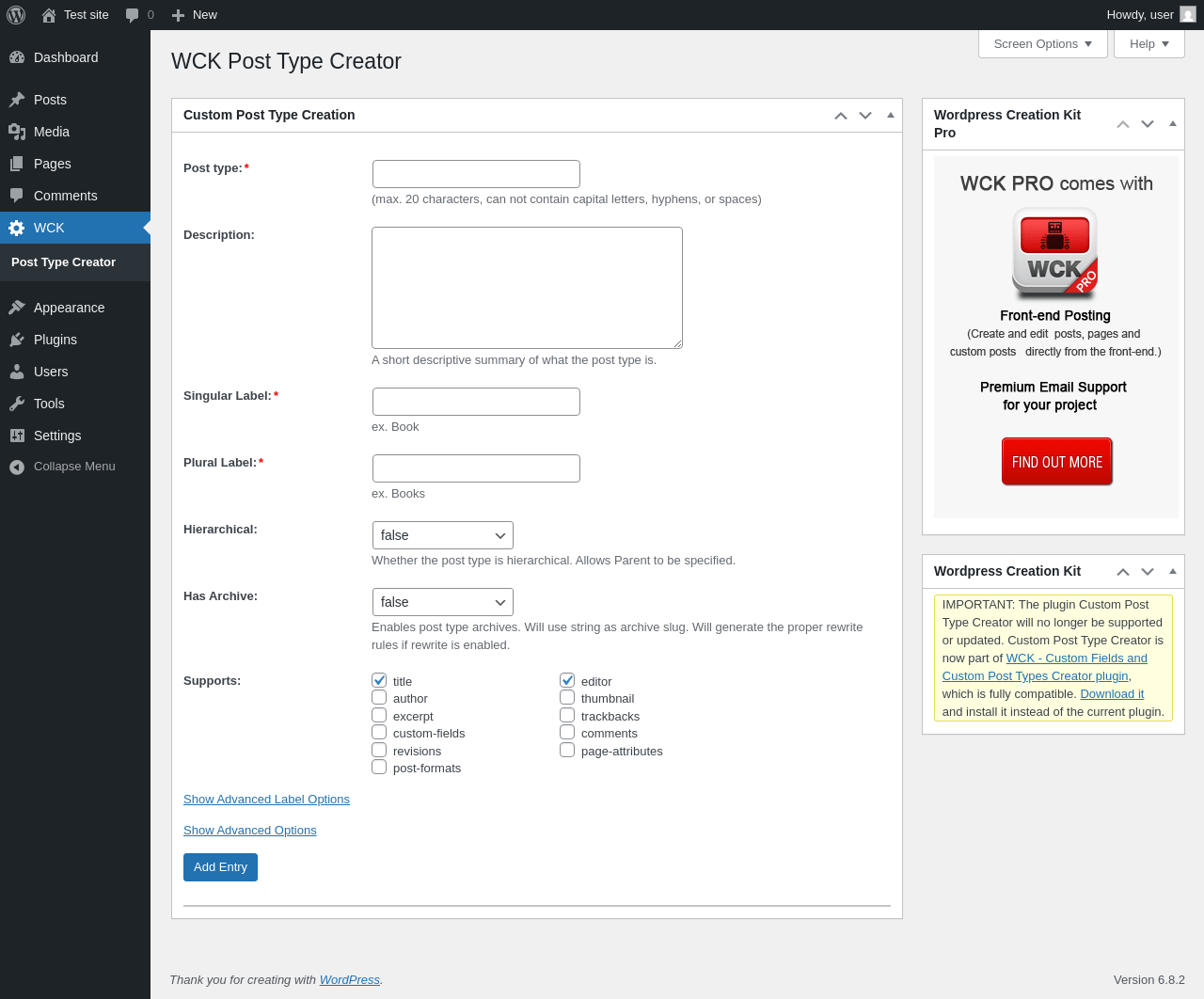Viewport: 1204px width, 999px height.
Task: Focus the Singular Label input field
Action: coord(476,402)
